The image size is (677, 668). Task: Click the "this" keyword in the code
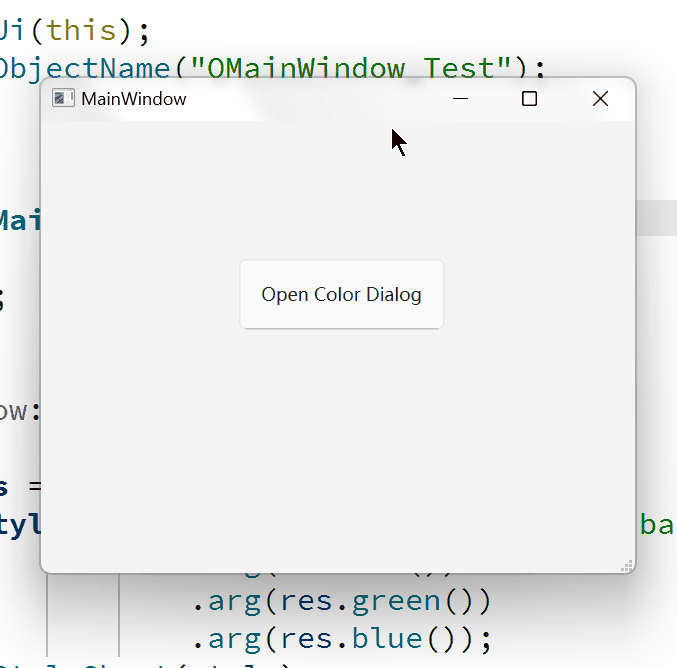(82, 30)
